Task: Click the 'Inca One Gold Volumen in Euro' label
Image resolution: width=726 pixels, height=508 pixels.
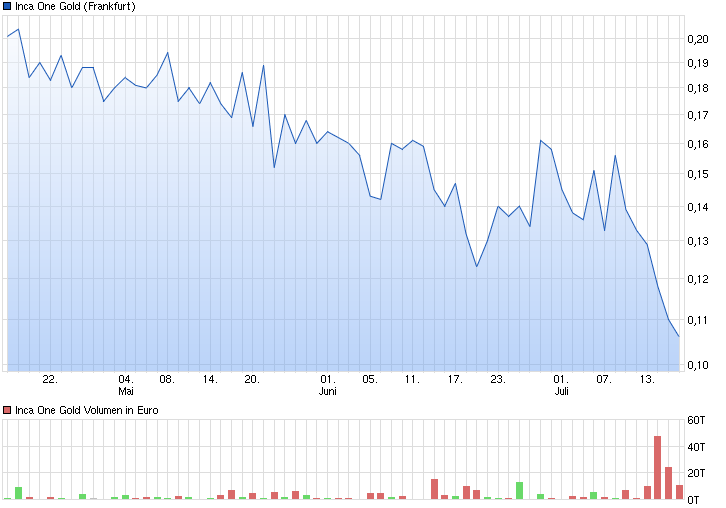Action: [x=87, y=410]
